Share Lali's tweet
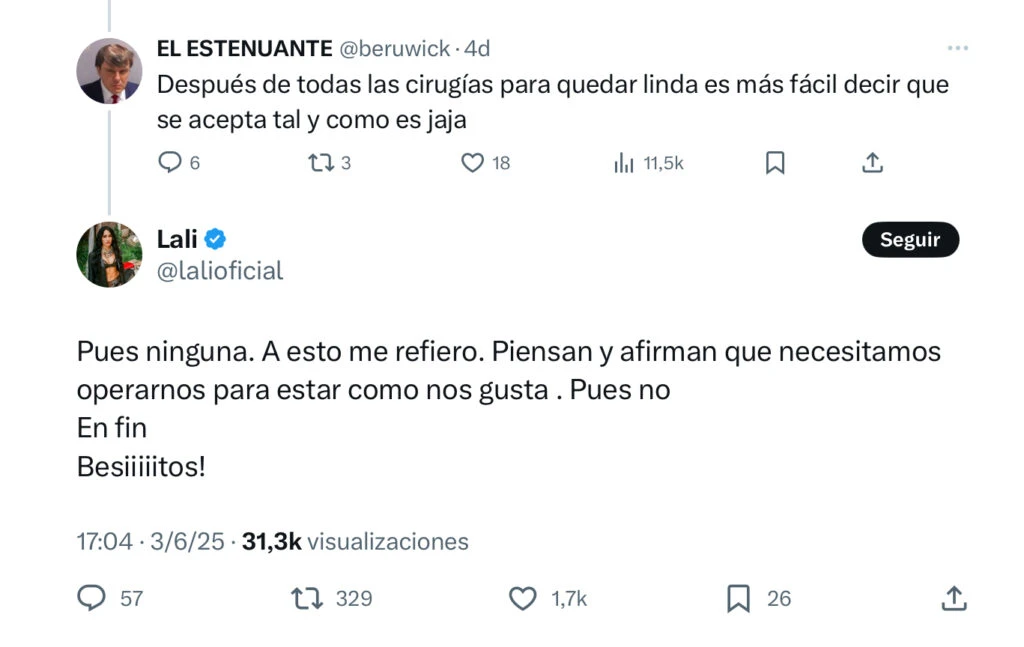This screenshot has width=1024, height=647. tap(955, 598)
